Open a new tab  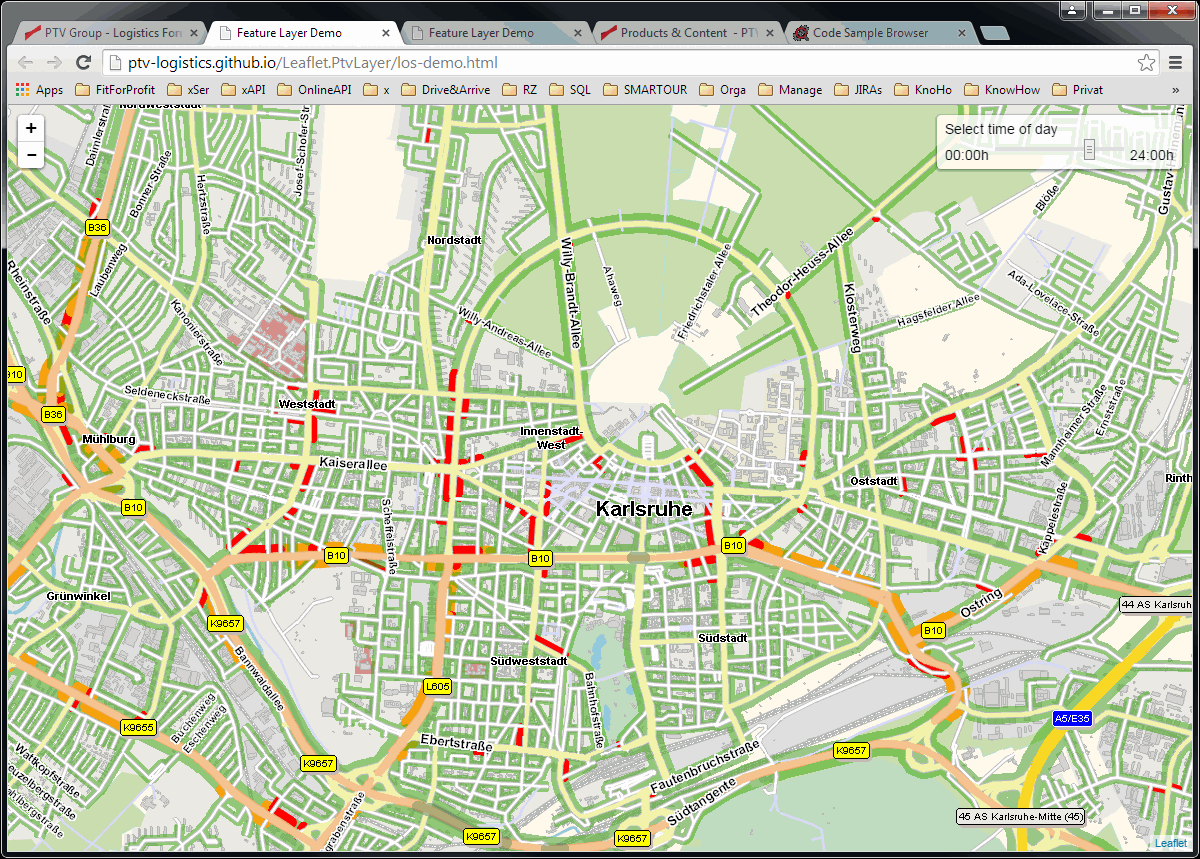[x=994, y=33]
